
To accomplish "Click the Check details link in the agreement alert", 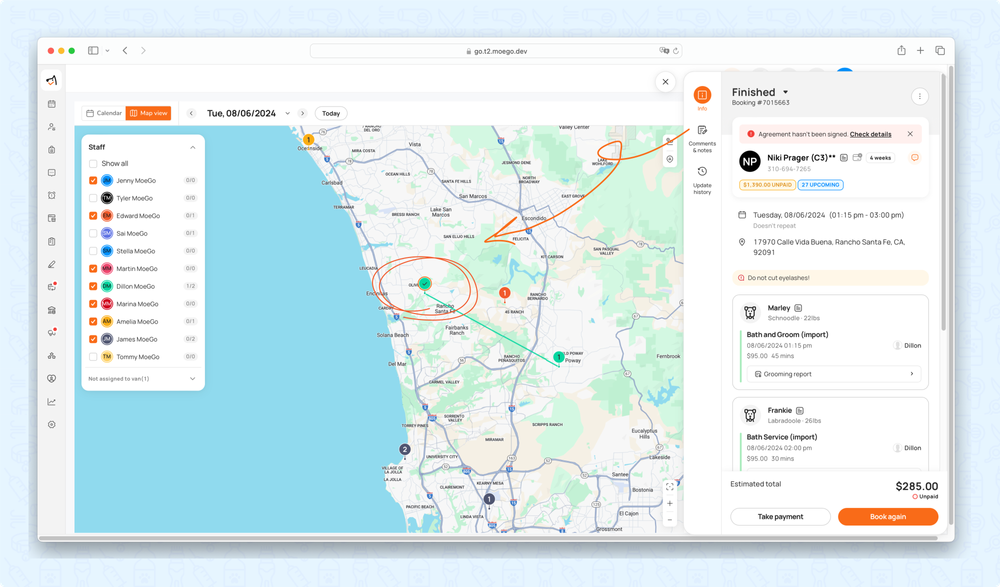I will click(871, 133).
